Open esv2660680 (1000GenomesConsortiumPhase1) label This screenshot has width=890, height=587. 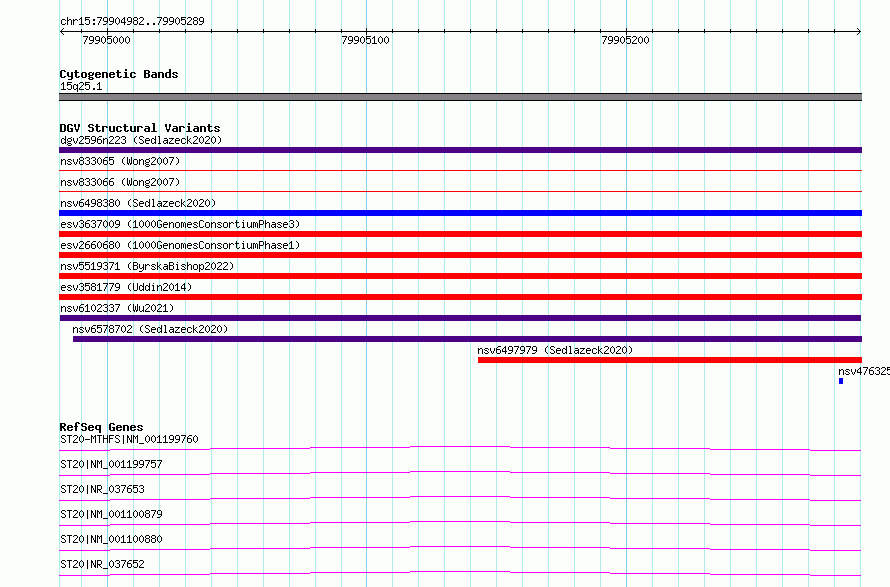coord(180,245)
